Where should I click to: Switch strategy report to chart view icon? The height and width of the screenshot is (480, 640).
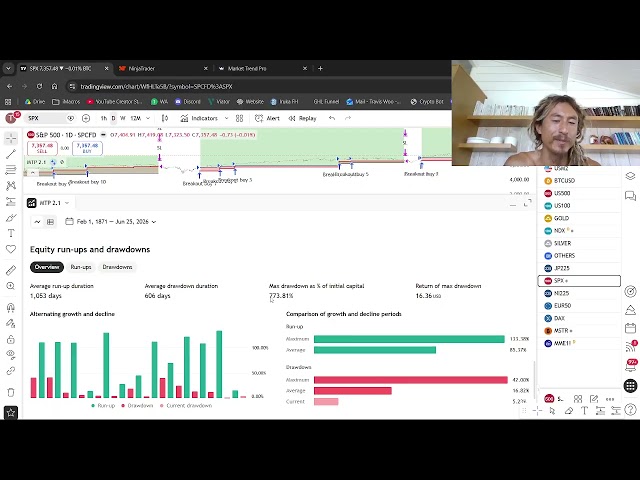(x=37, y=222)
